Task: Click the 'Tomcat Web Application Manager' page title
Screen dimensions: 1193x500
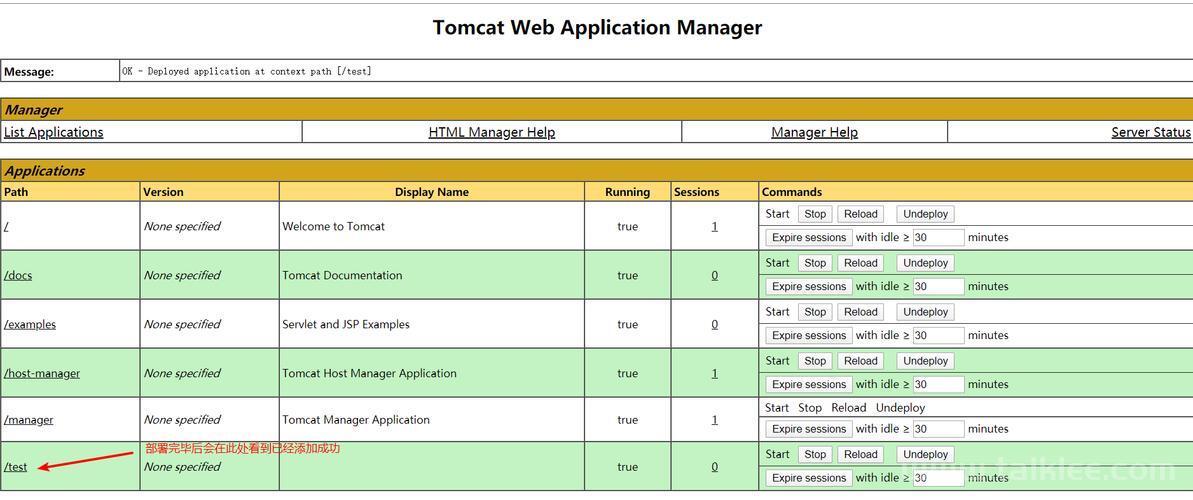Action: click(x=597, y=27)
